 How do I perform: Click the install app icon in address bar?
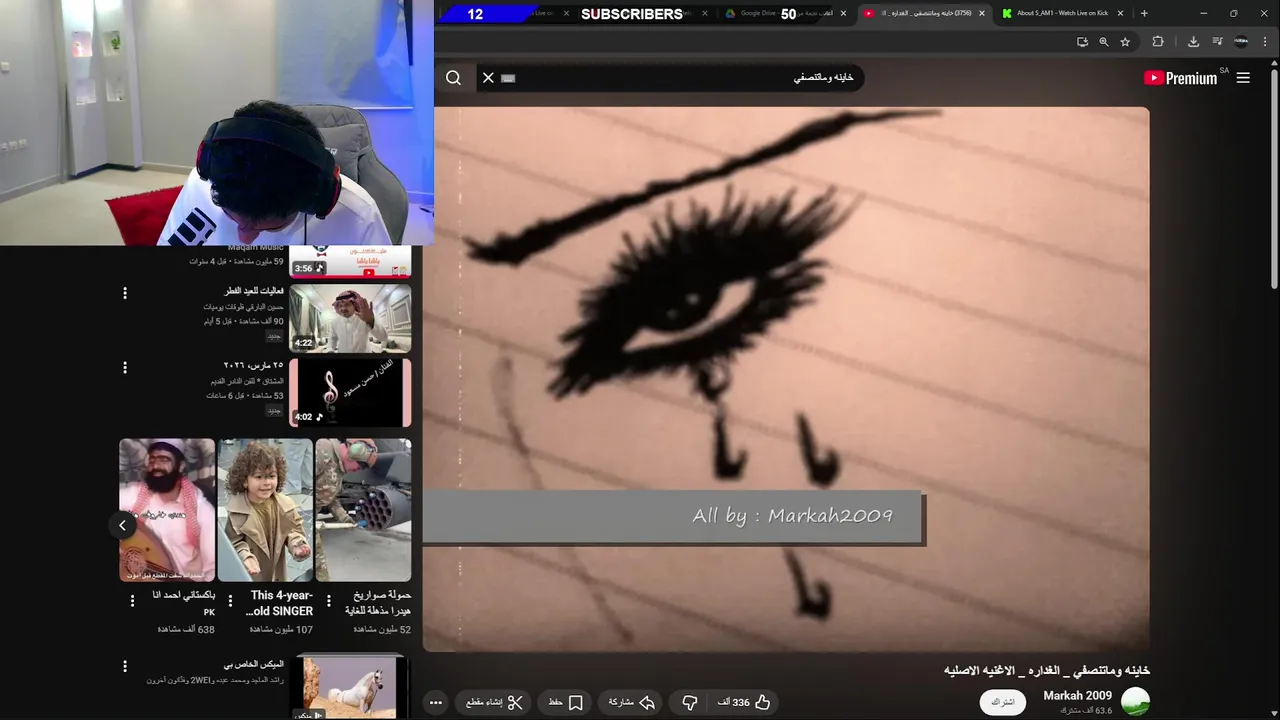click(x=1082, y=42)
